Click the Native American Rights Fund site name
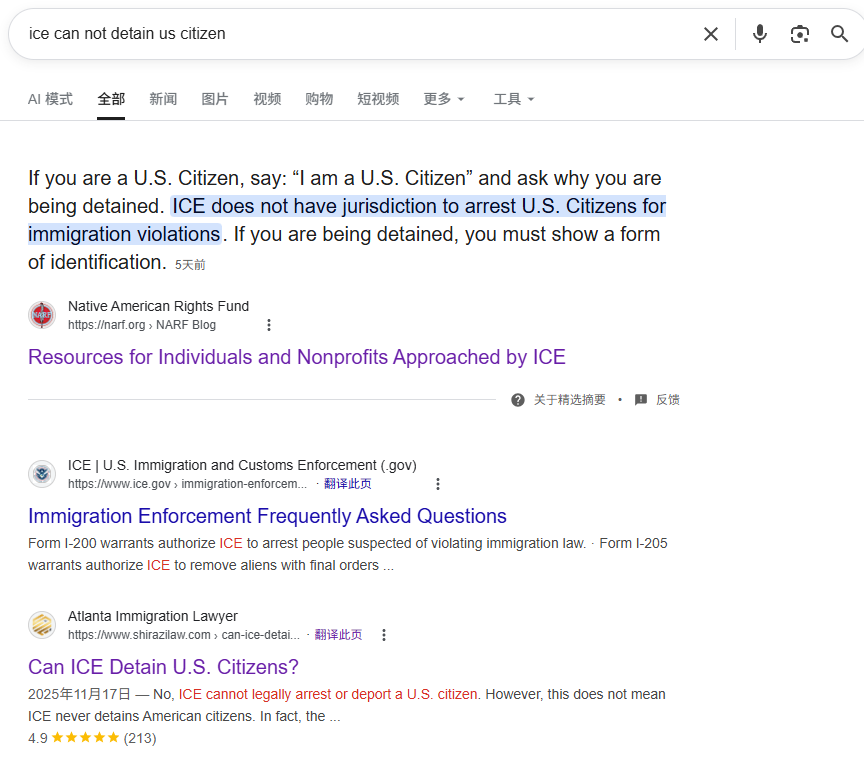864x765 pixels. pos(159,306)
